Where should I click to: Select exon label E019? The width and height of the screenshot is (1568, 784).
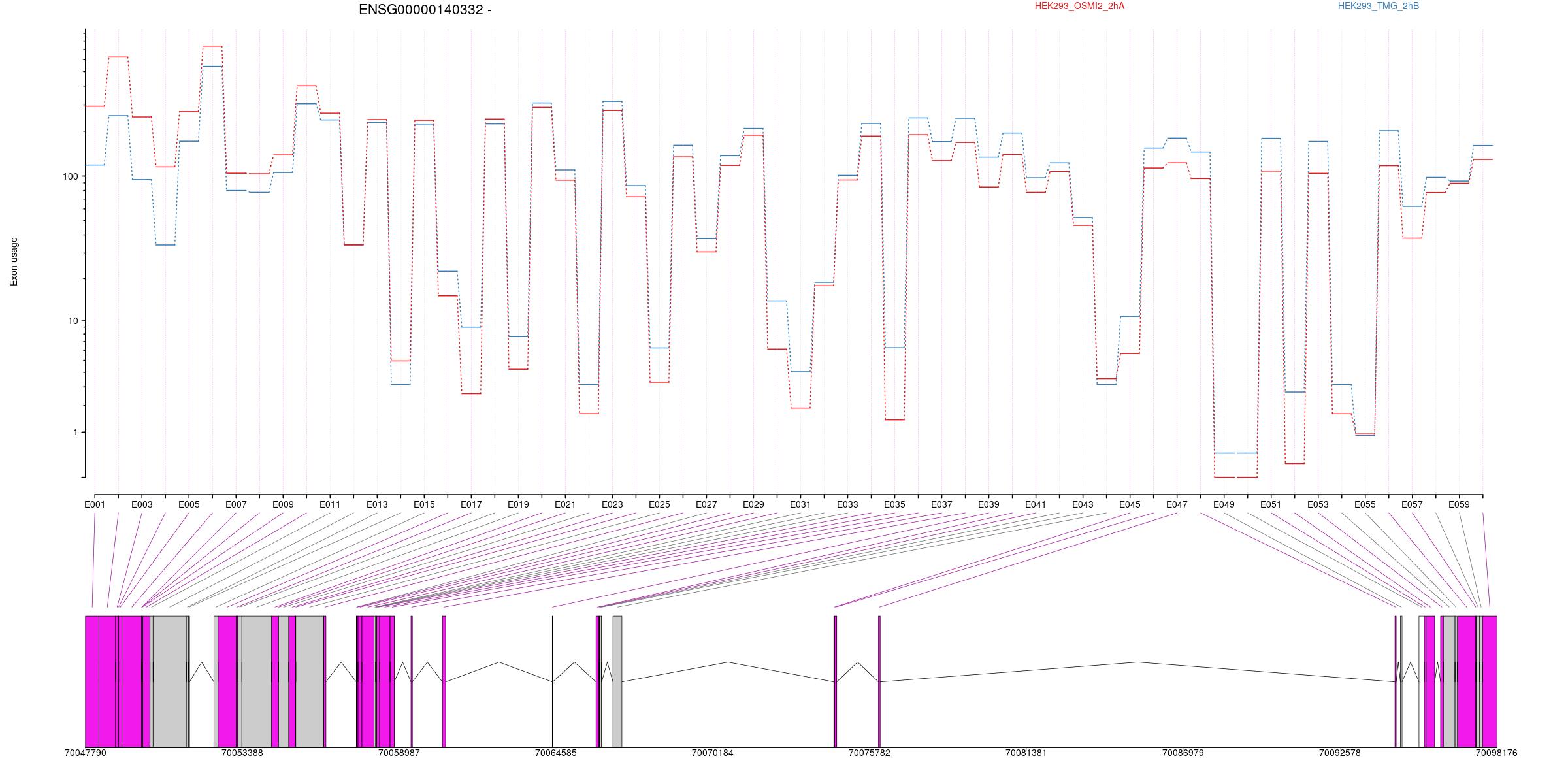(518, 504)
